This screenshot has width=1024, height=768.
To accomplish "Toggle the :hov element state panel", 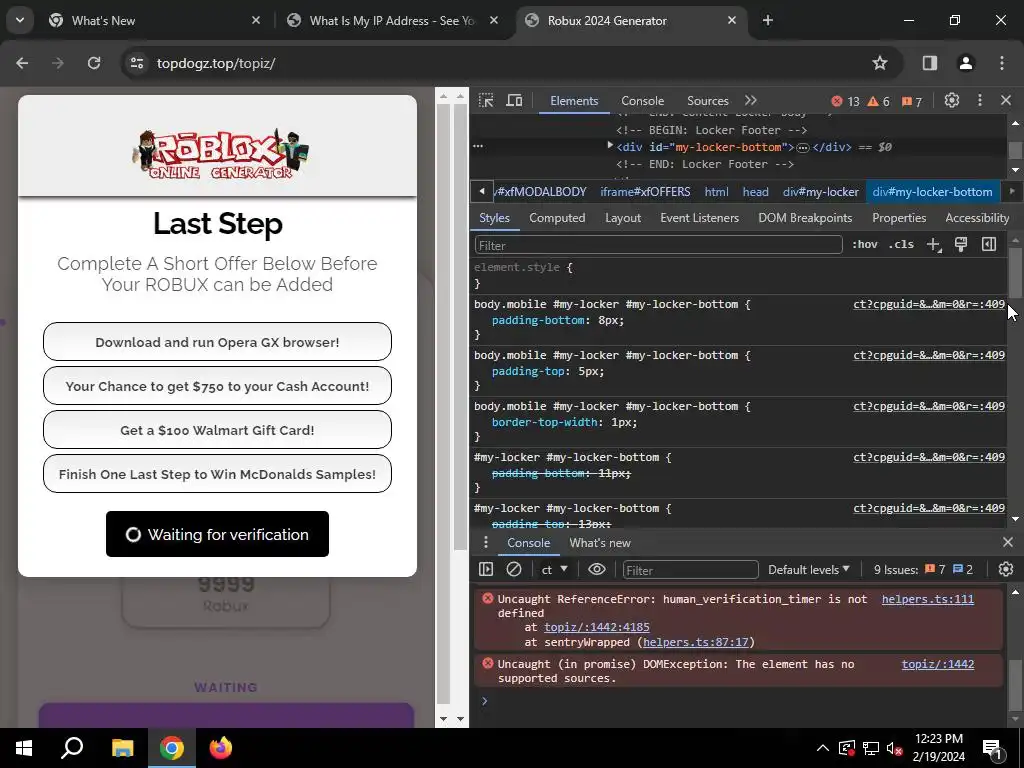I will click(x=865, y=244).
